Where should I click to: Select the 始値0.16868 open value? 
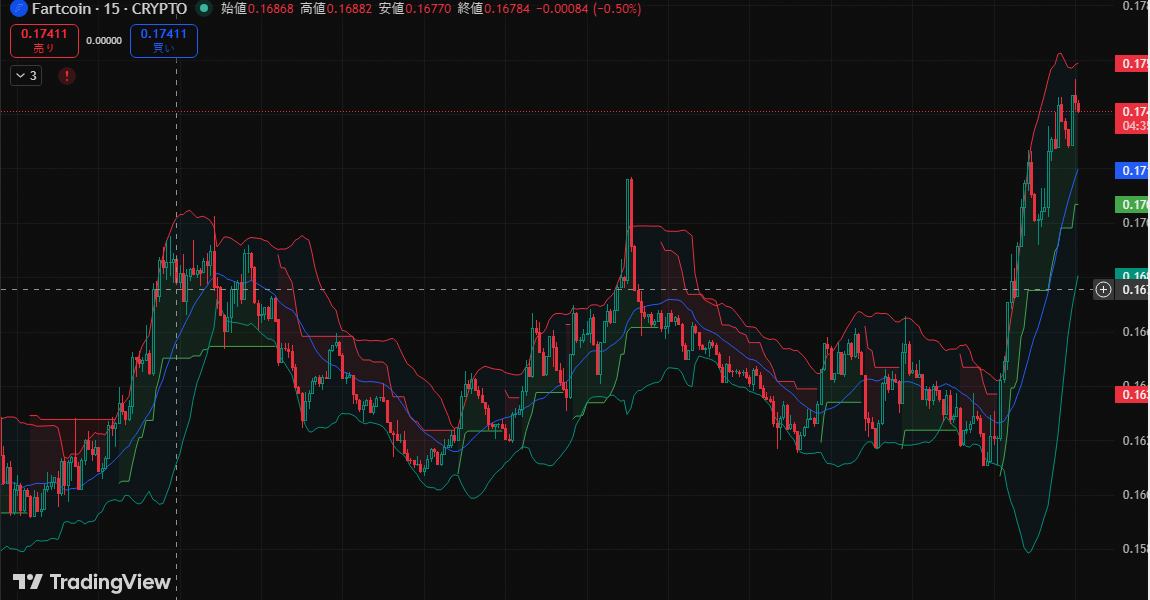tap(257, 9)
